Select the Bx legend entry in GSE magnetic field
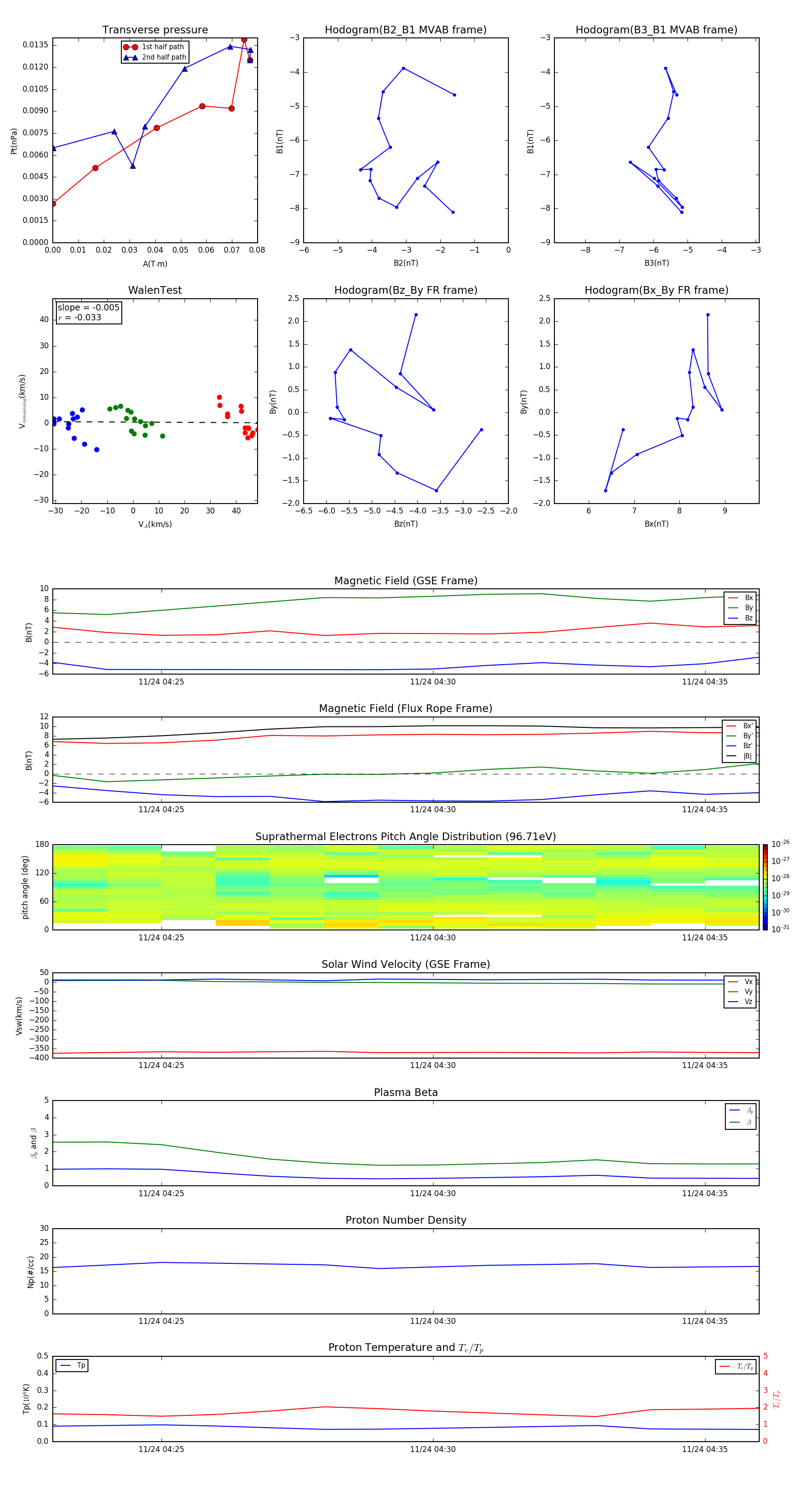The image size is (812, 1489). (740, 598)
